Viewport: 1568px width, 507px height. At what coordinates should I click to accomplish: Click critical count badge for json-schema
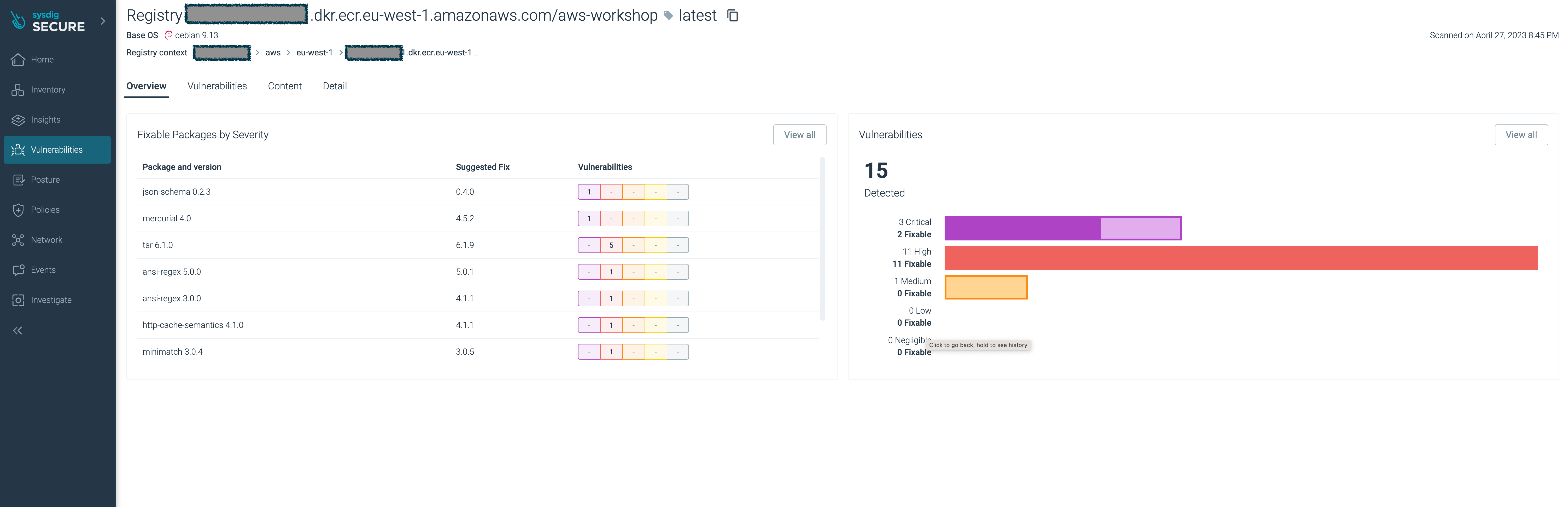589,192
